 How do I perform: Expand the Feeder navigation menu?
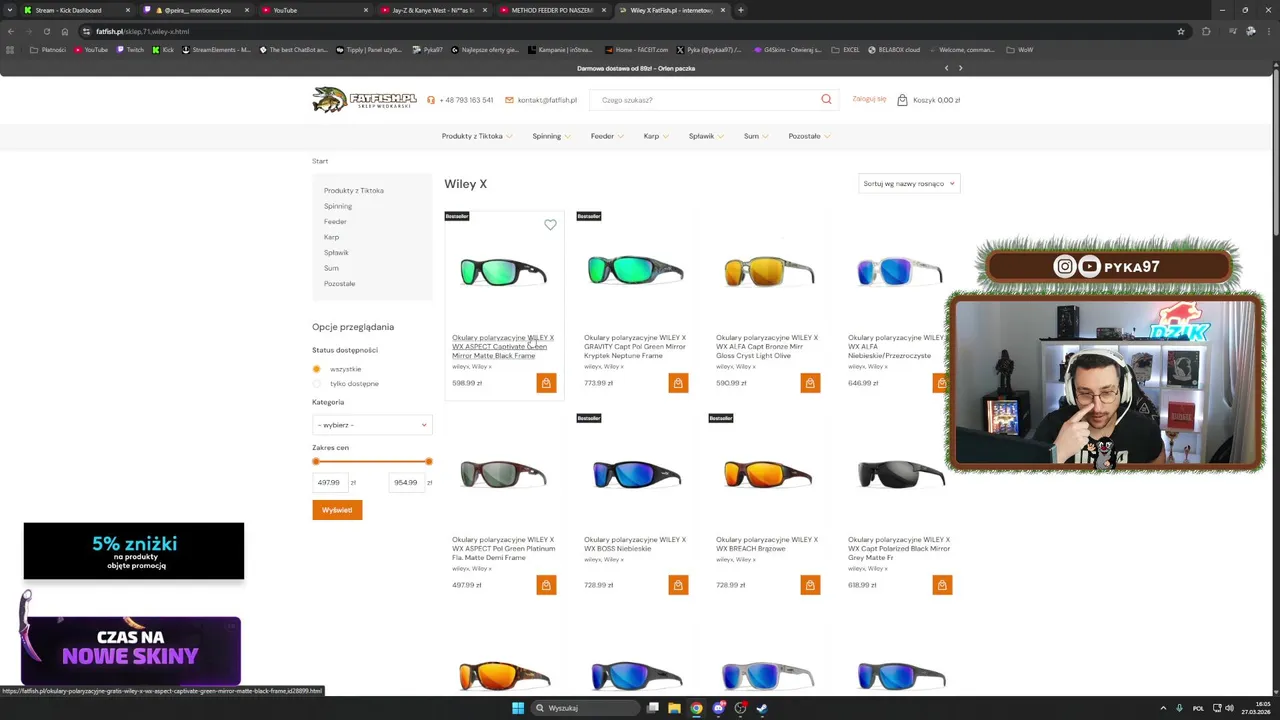pos(607,136)
